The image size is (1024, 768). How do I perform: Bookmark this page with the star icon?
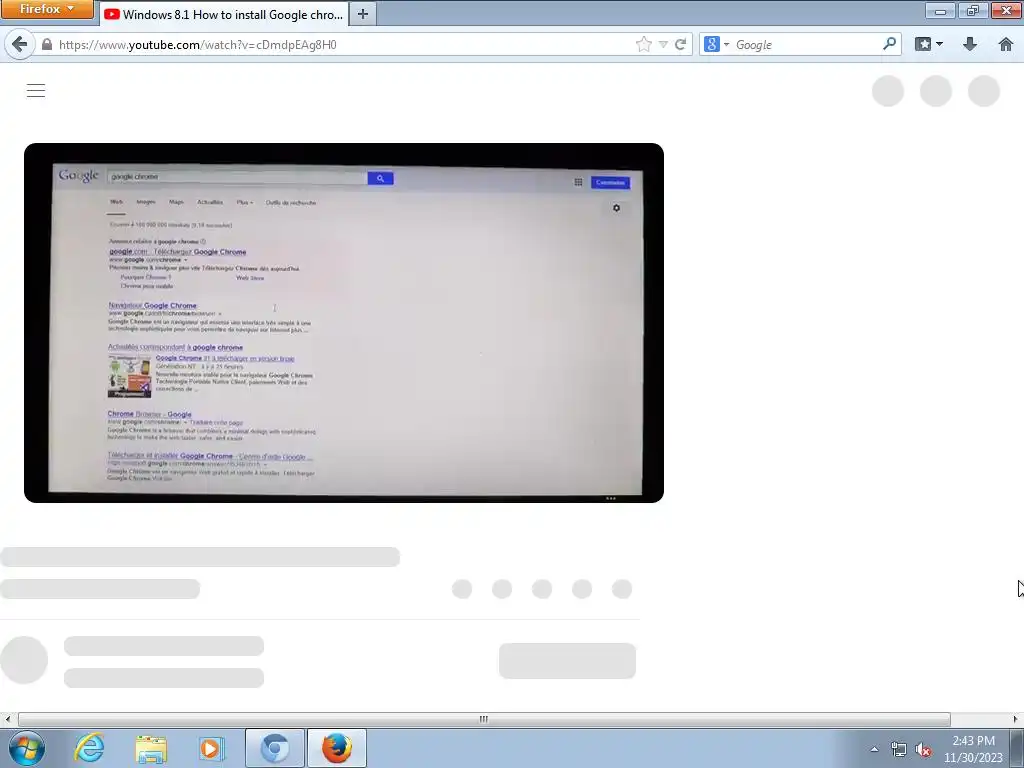tap(643, 44)
